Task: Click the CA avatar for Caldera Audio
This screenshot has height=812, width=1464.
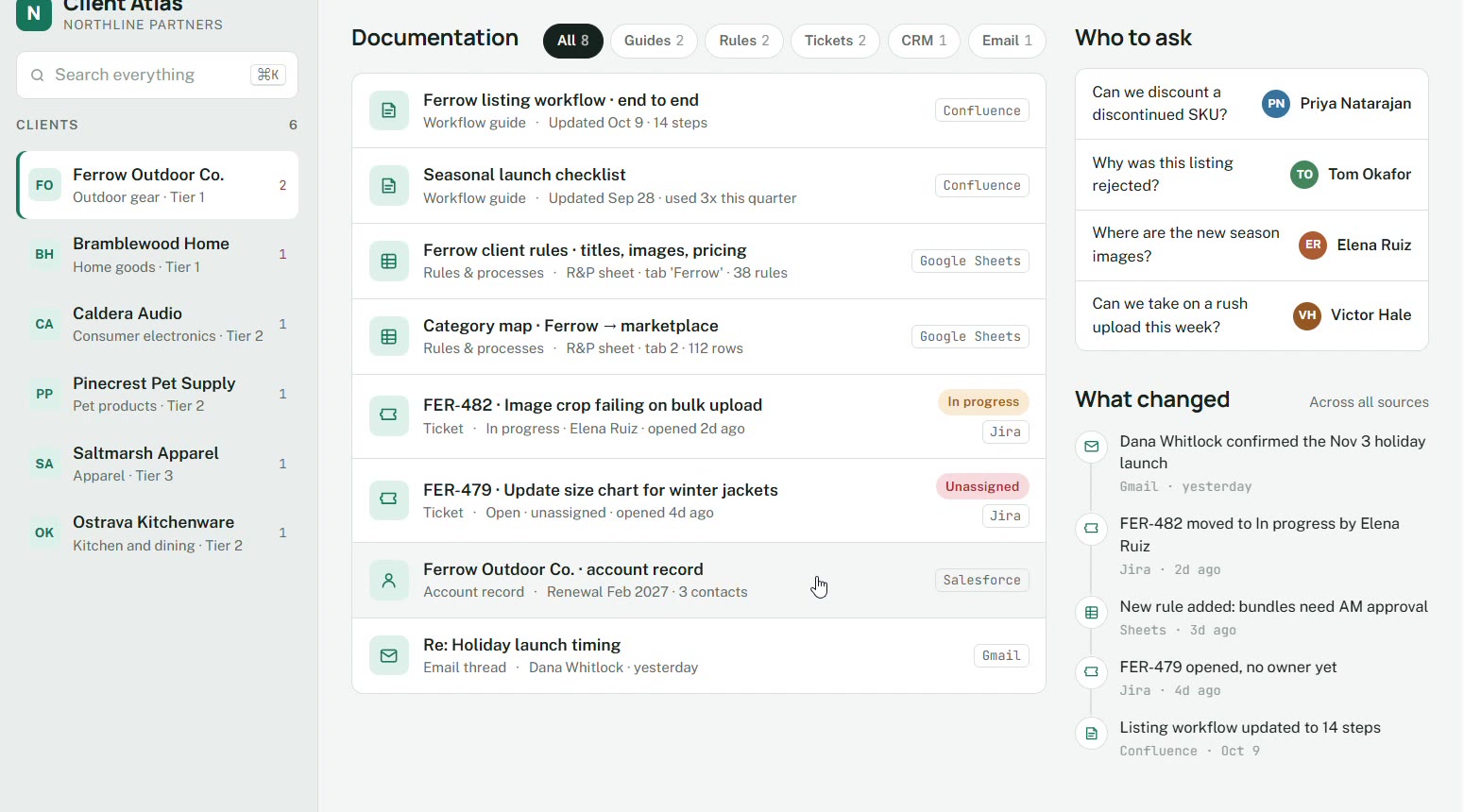Action: [44, 325]
